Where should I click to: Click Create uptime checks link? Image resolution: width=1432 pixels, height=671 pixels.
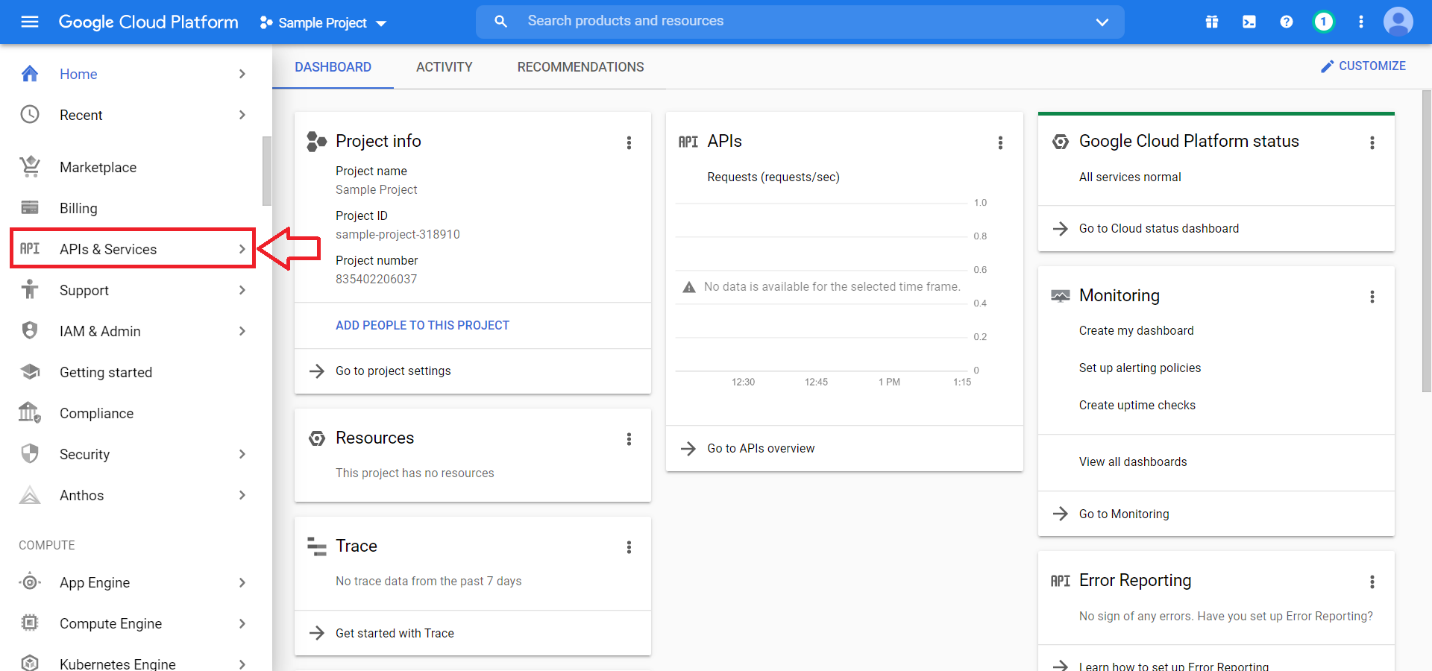point(1137,405)
